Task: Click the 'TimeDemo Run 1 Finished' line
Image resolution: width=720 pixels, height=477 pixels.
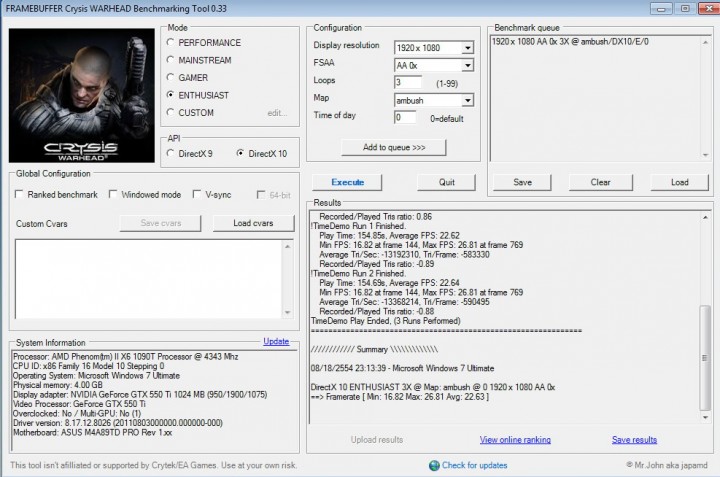Action: coord(358,226)
